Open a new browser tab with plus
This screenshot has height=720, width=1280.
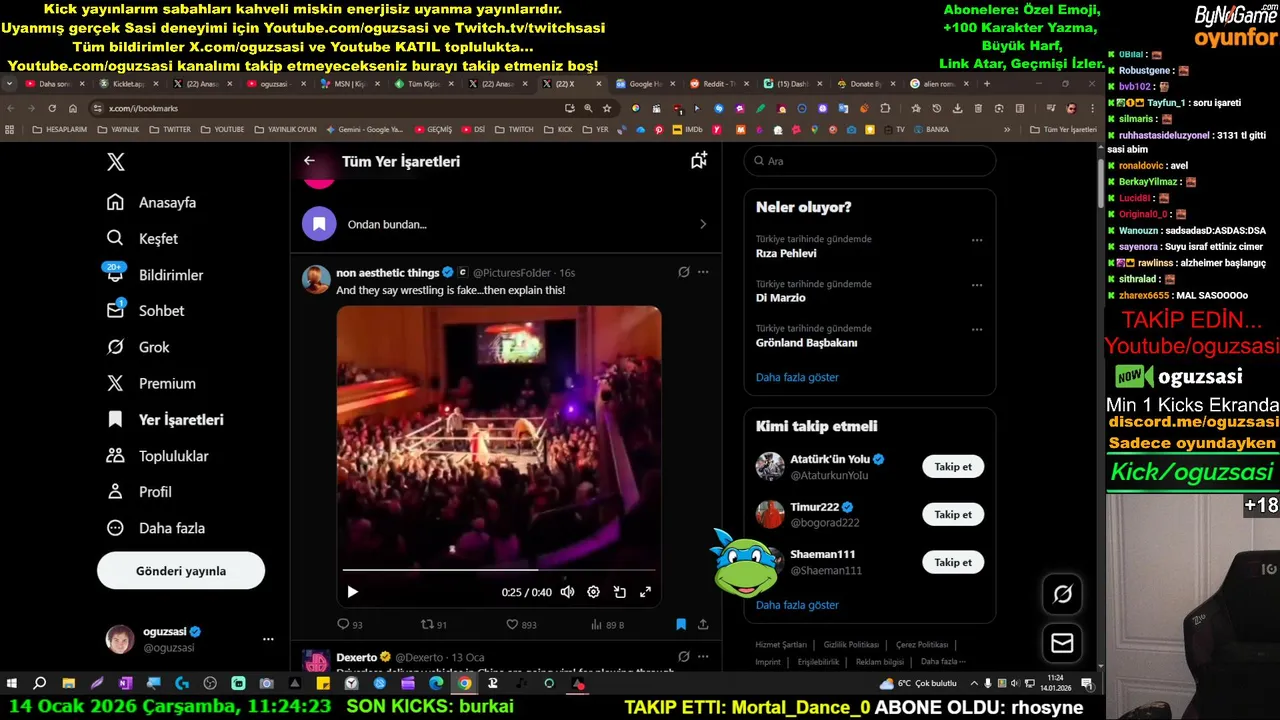coord(987,84)
